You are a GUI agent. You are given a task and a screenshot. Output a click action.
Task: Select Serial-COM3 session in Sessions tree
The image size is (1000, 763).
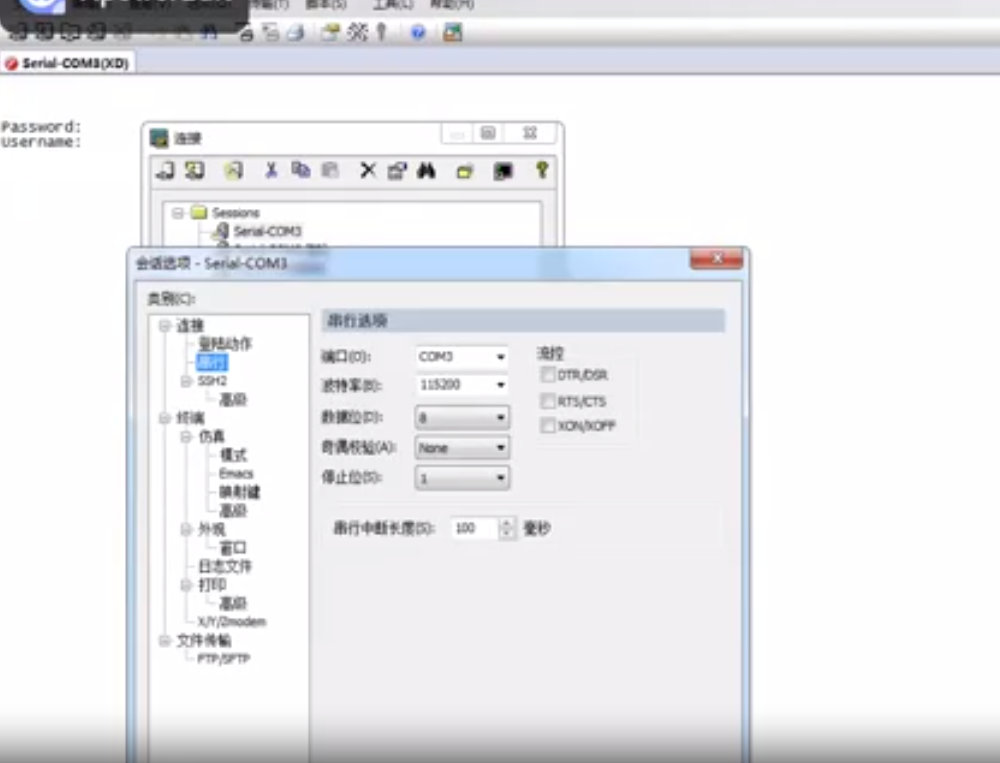267,231
